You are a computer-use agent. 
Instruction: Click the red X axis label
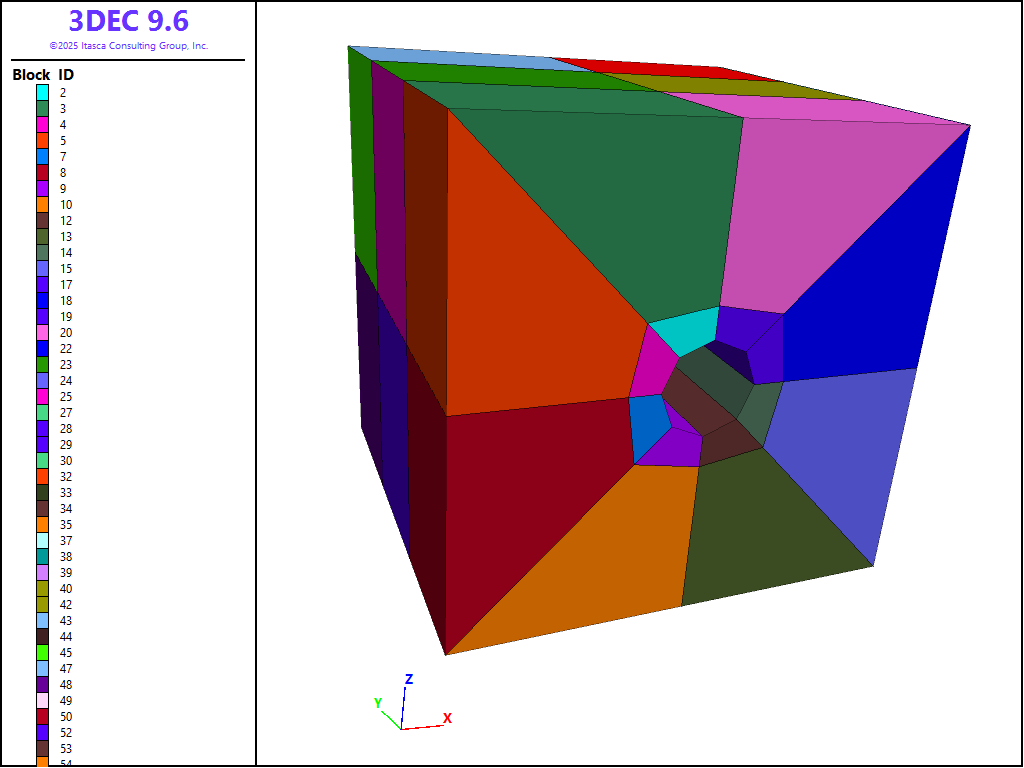click(447, 718)
